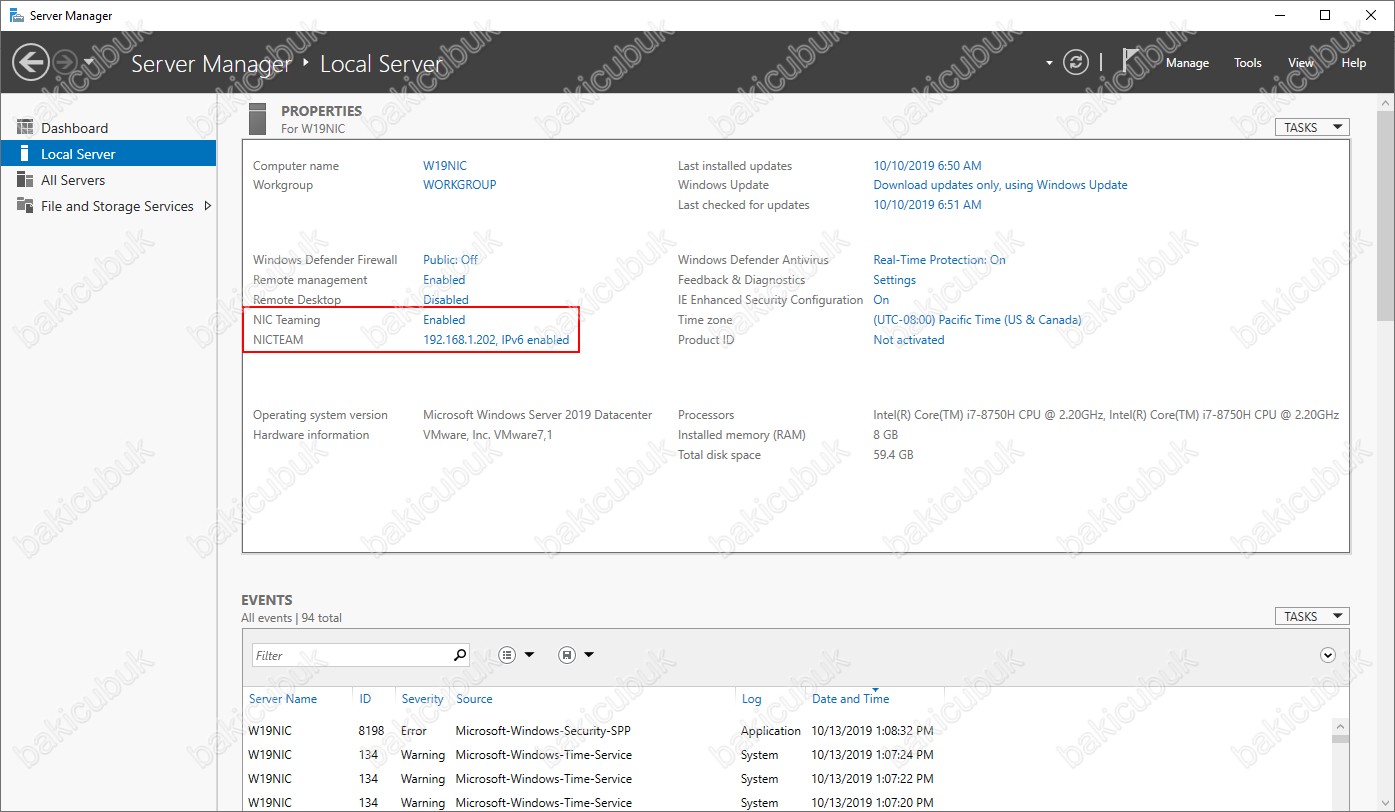Image resolution: width=1395 pixels, height=812 pixels.
Task: Click the WORKGROUP link
Action: 460,185
